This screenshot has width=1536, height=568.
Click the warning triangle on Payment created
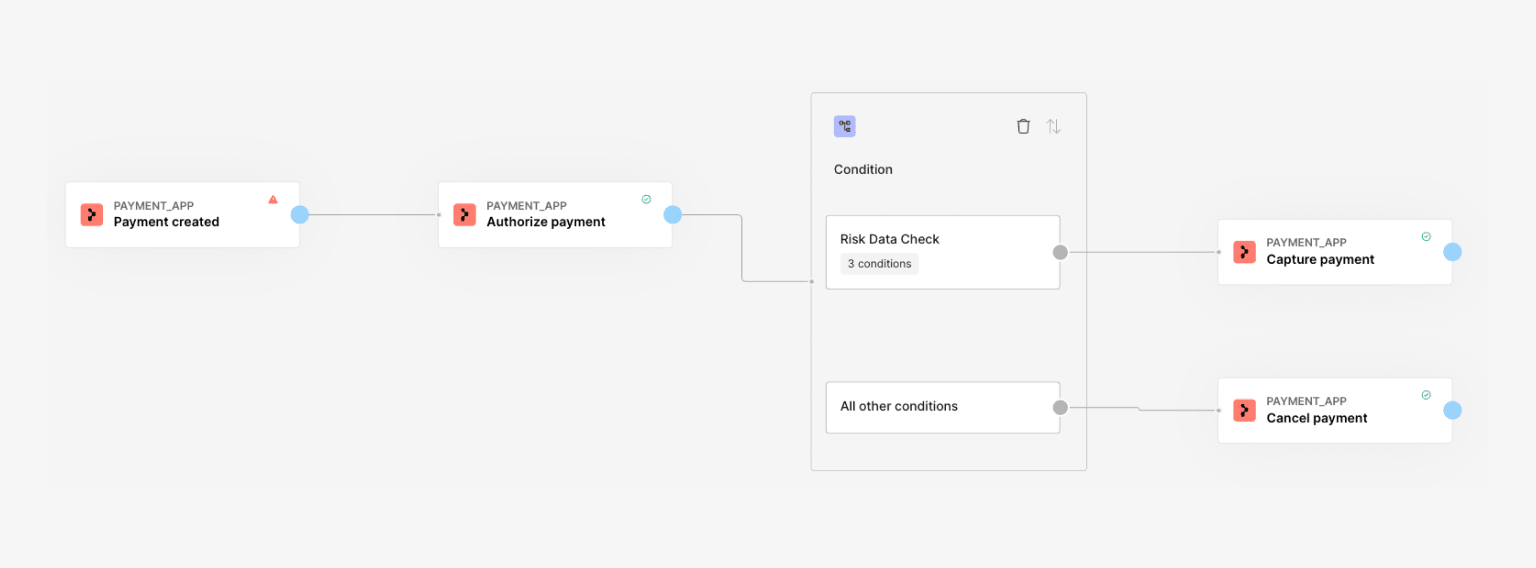pyautogui.click(x=273, y=199)
